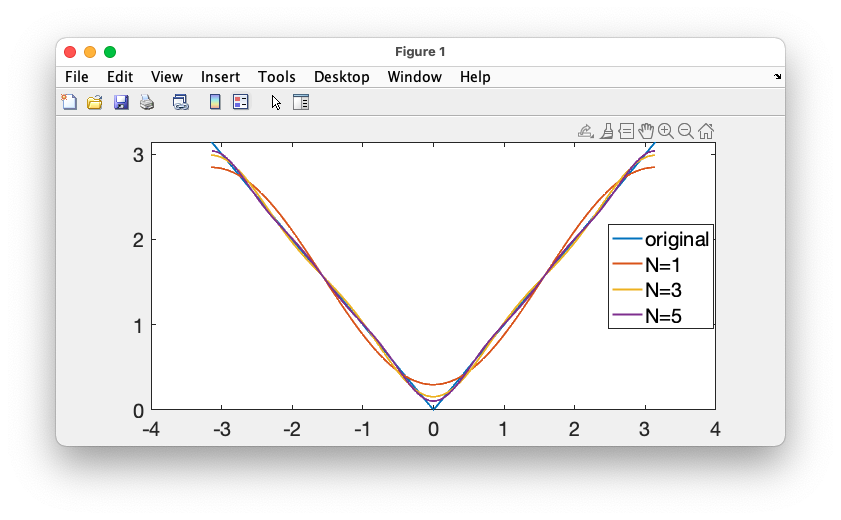Open the Desktop menu
The width and height of the screenshot is (841, 520).
click(342, 77)
